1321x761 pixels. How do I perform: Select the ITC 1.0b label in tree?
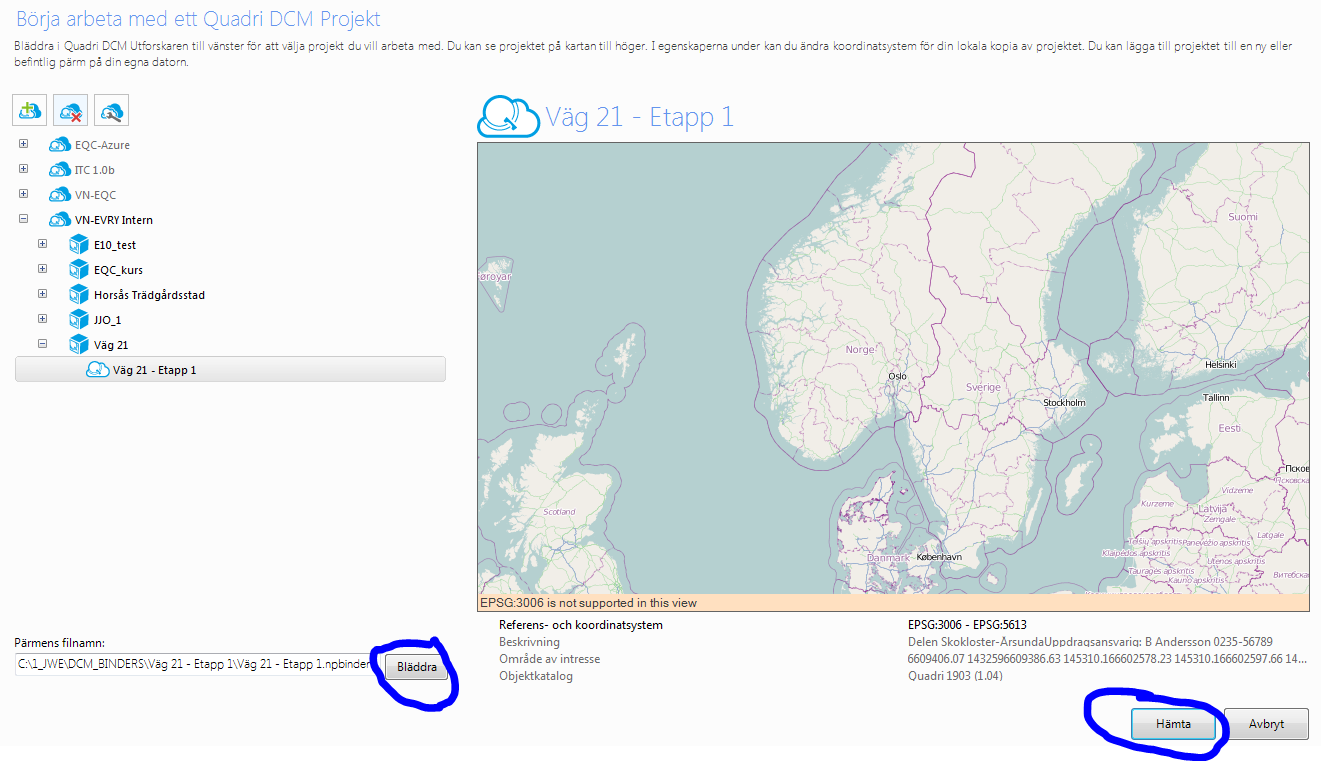(95, 170)
